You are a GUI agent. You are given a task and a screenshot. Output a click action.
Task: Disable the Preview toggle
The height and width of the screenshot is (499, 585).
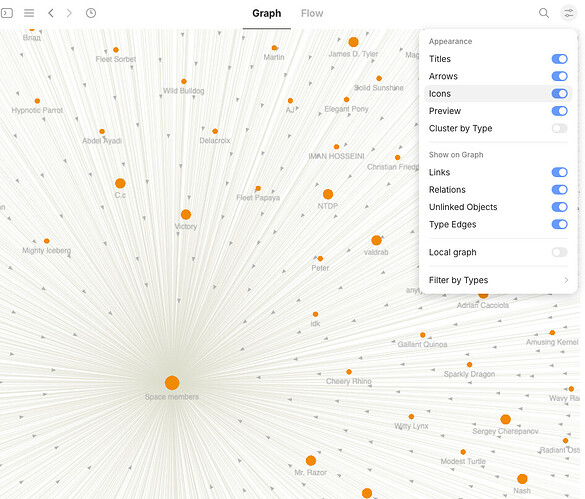(x=559, y=111)
